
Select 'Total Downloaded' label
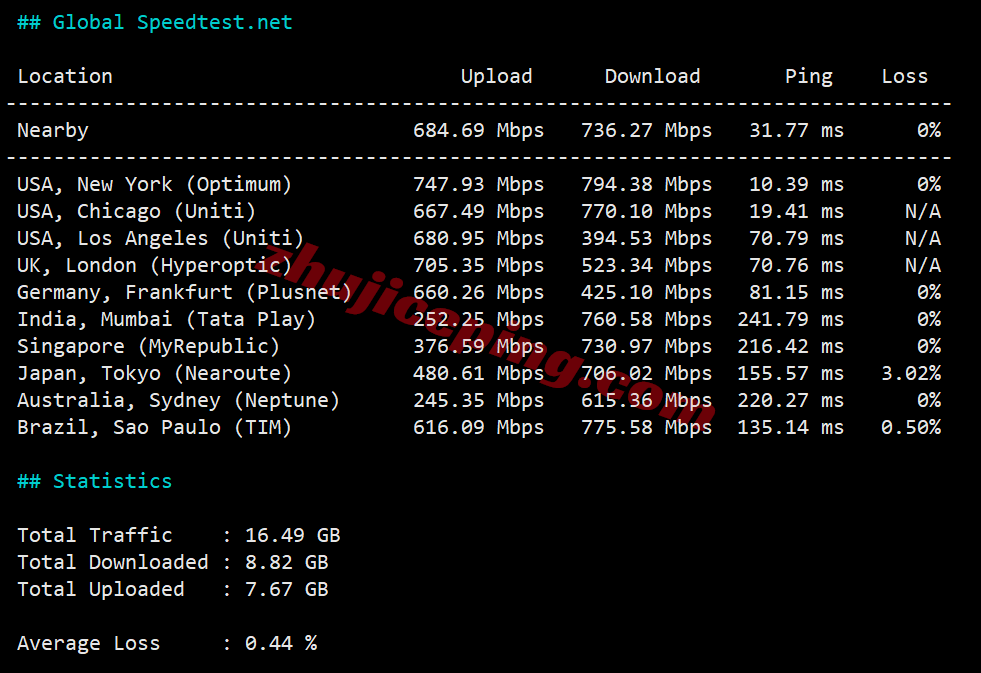click(x=113, y=562)
